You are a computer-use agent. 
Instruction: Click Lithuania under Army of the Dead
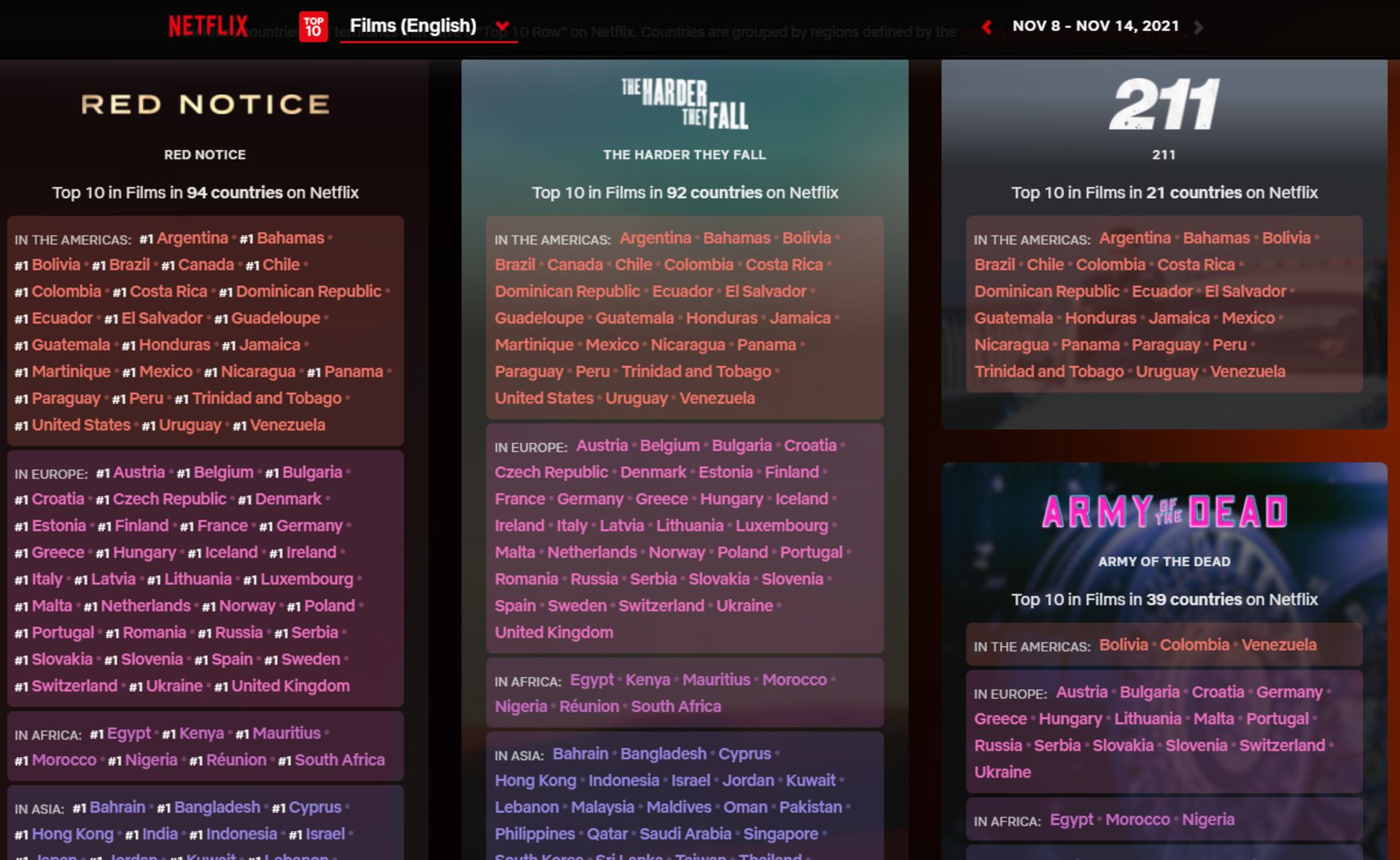pos(1148,719)
